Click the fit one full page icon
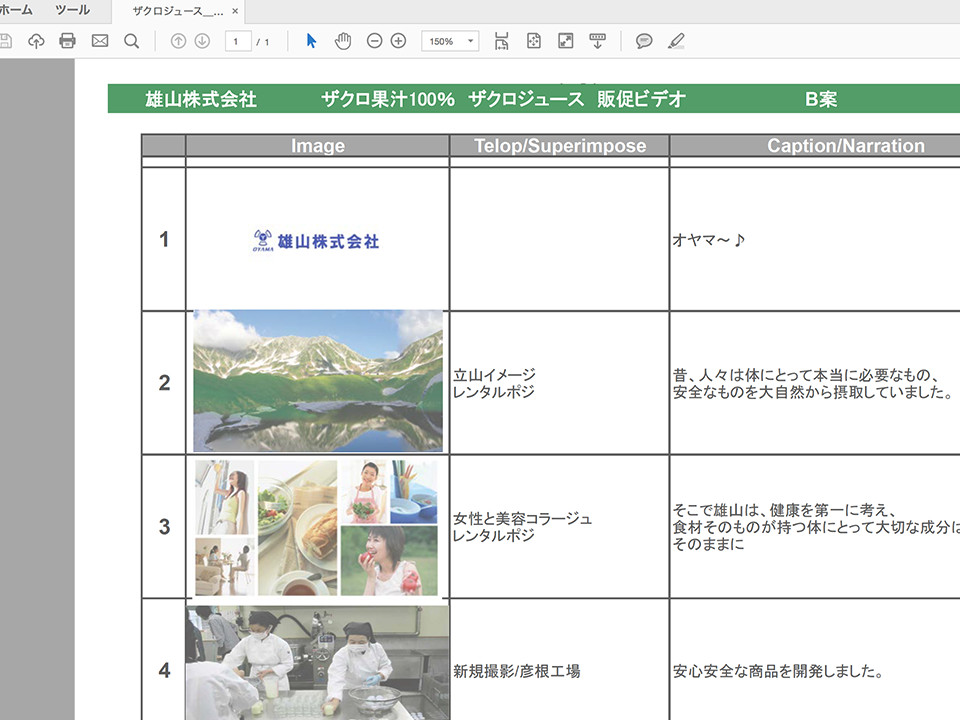 tap(534, 41)
